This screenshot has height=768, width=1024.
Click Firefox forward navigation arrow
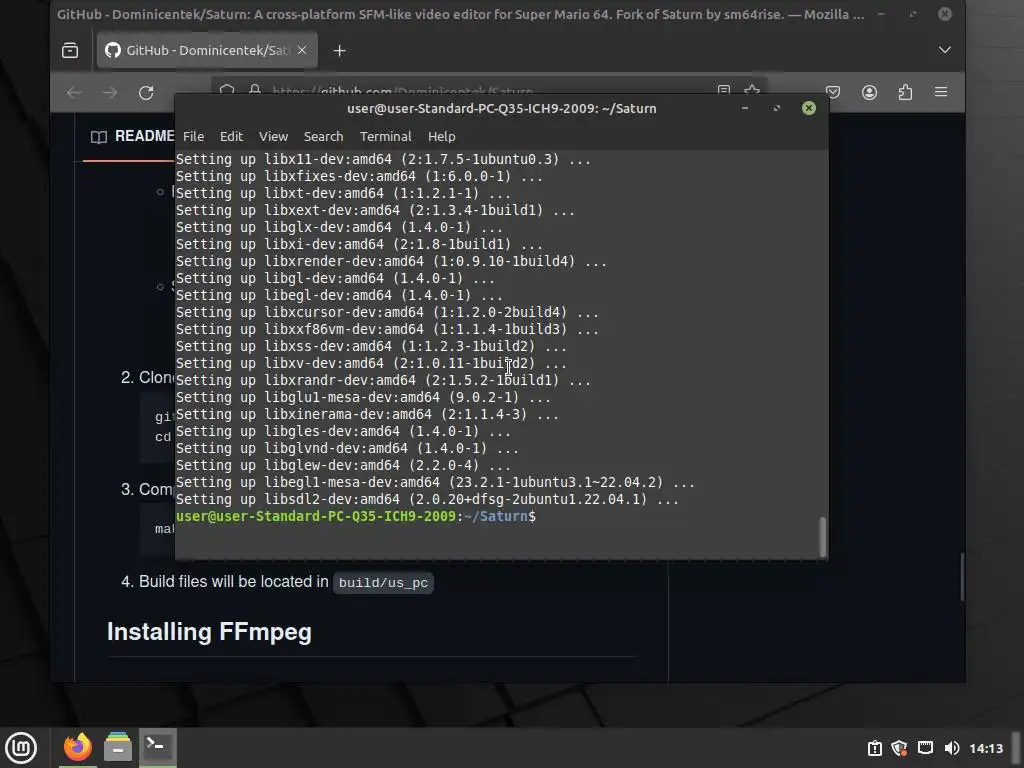(x=110, y=93)
